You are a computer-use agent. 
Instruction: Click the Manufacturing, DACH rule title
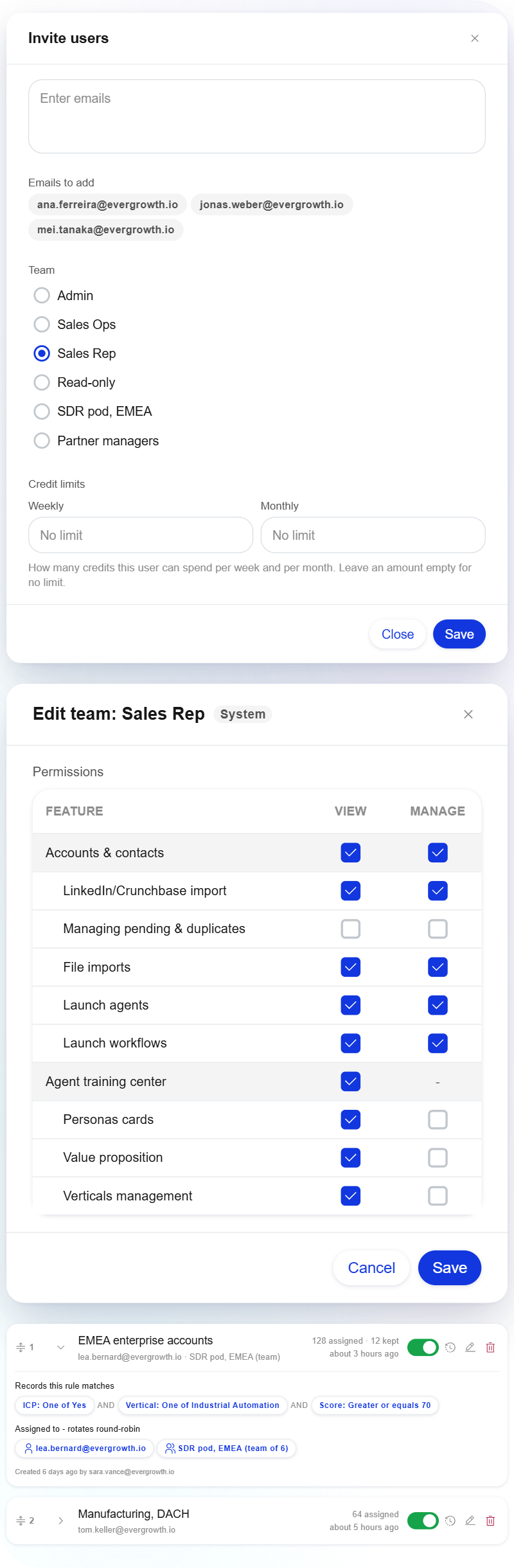click(134, 1513)
